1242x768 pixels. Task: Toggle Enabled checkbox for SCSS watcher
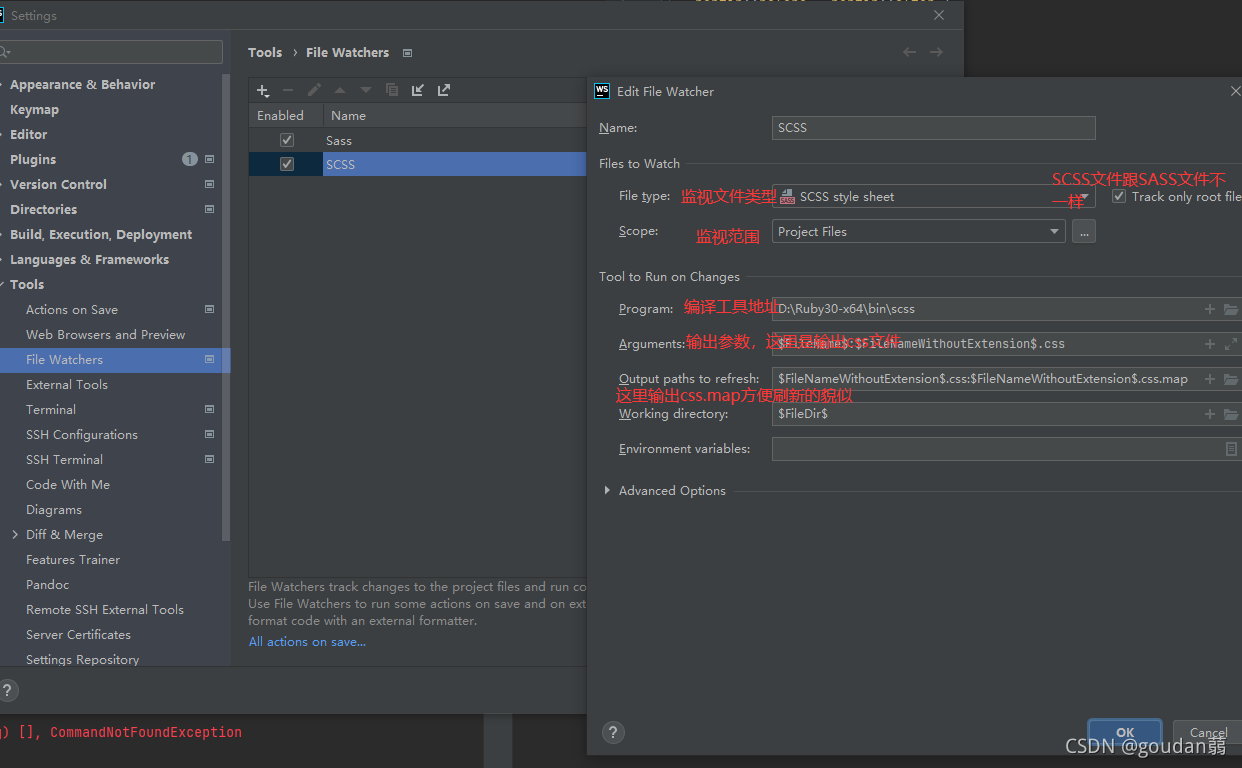point(287,164)
